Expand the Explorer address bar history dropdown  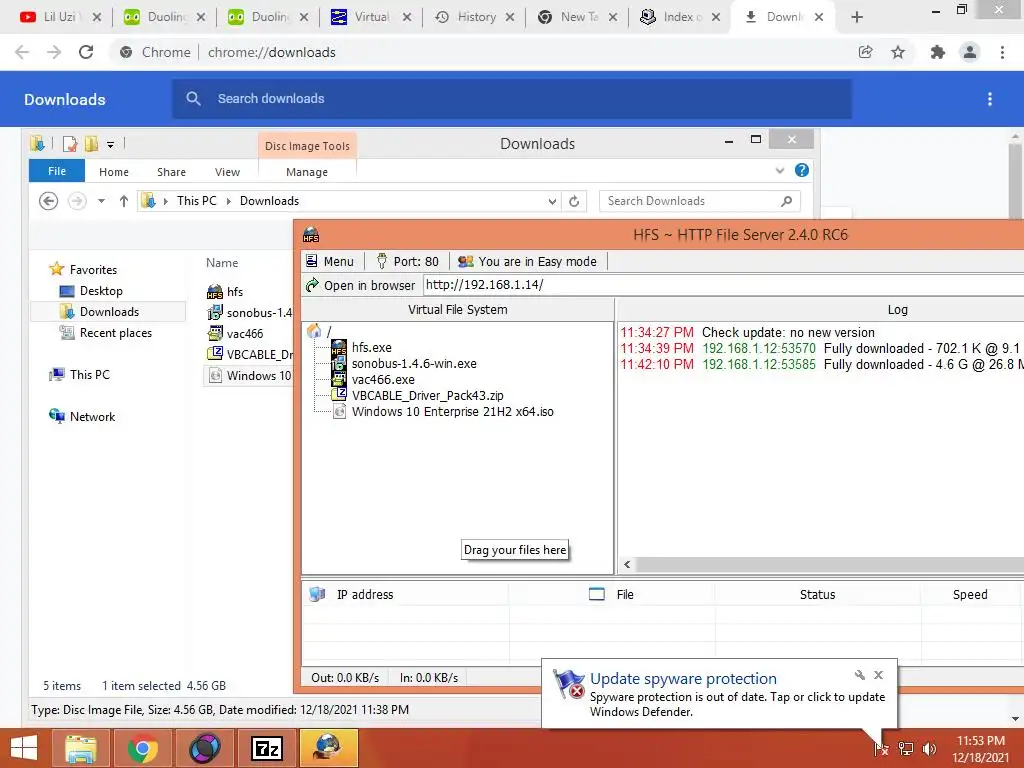pos(552,201)
